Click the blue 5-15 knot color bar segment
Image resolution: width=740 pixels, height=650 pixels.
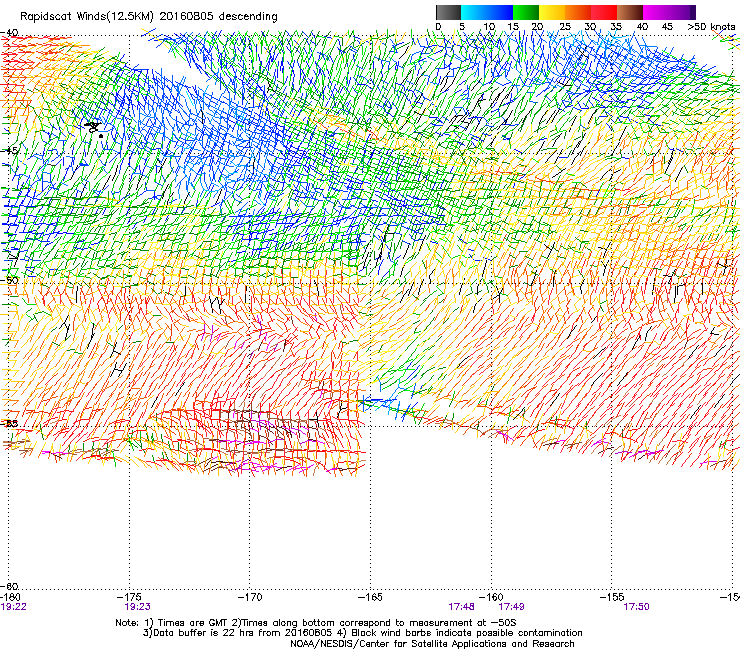487,12
